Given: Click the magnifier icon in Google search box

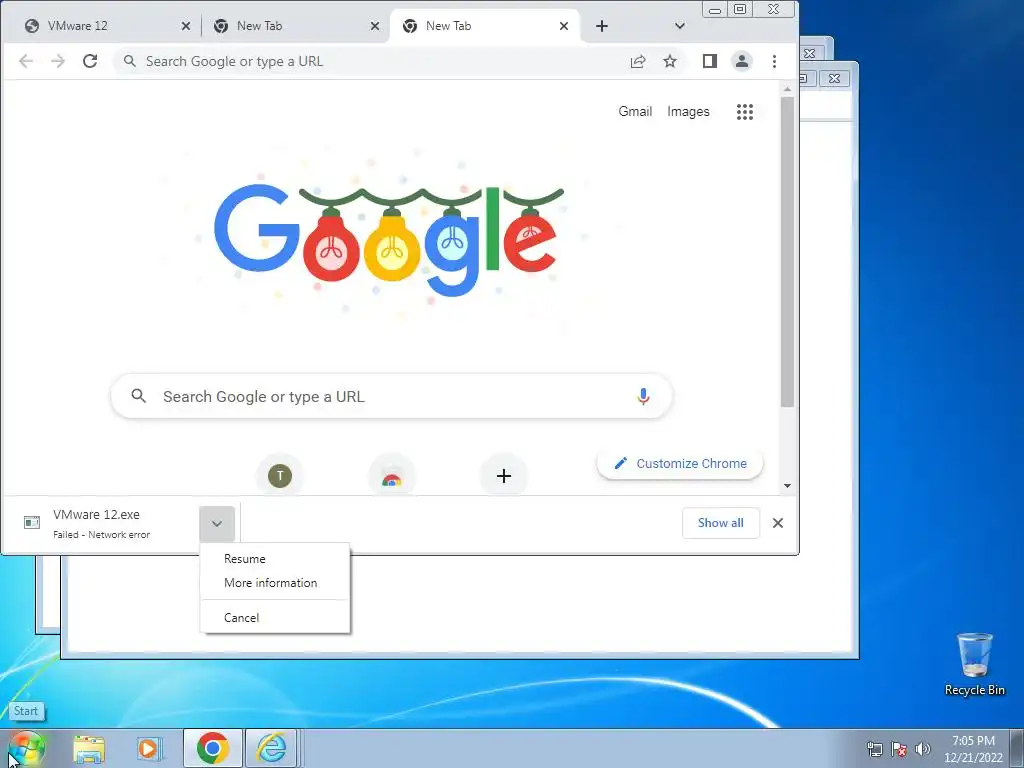Looking at the screenshot, I should click(138, 396).
